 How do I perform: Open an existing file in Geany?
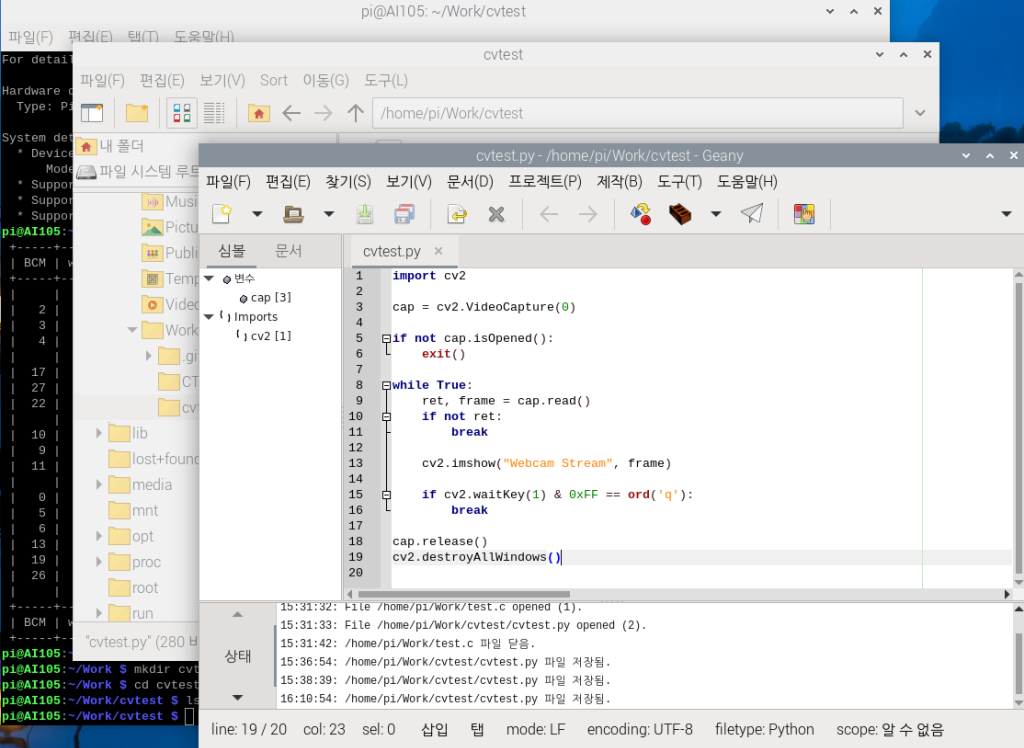pos(293,214)
